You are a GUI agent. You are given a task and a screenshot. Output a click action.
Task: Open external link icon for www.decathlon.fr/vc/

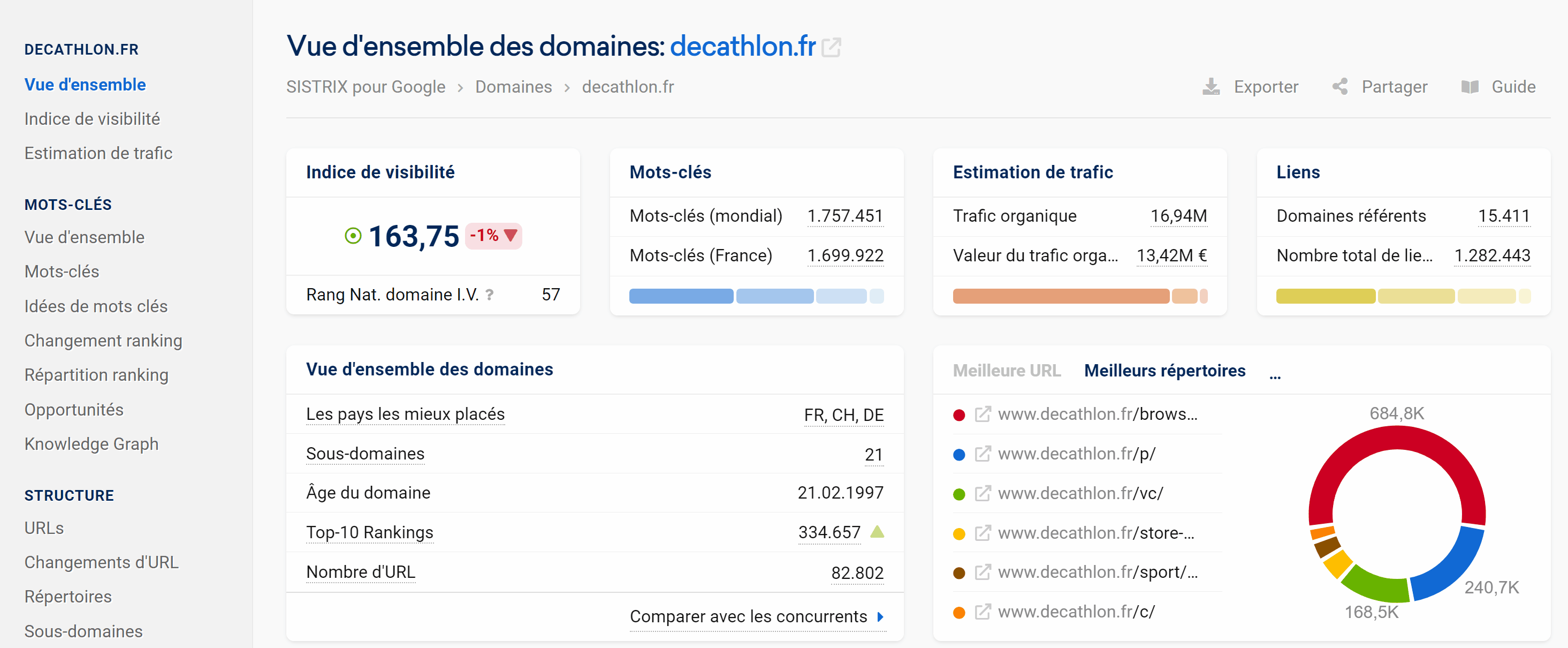coord(983,493)
